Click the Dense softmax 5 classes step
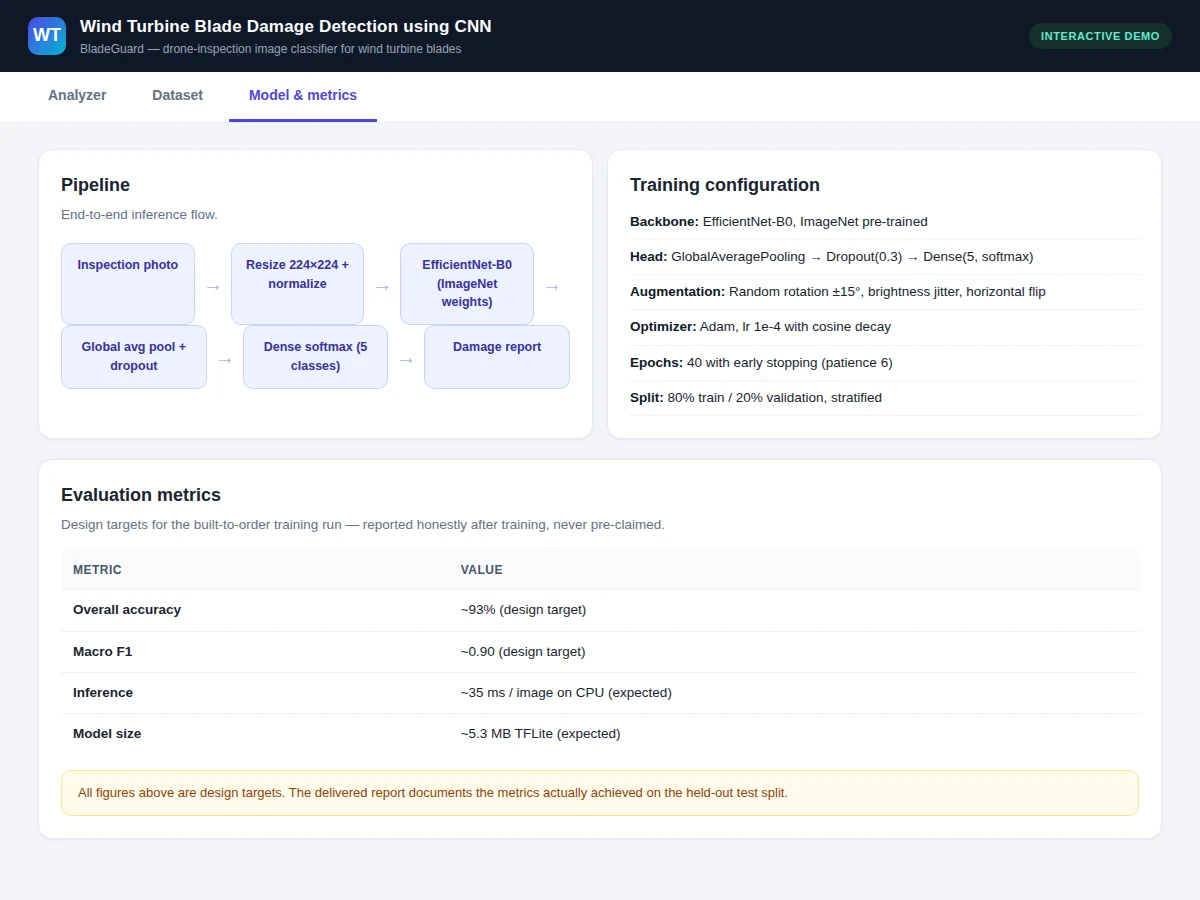 (315, 357)
